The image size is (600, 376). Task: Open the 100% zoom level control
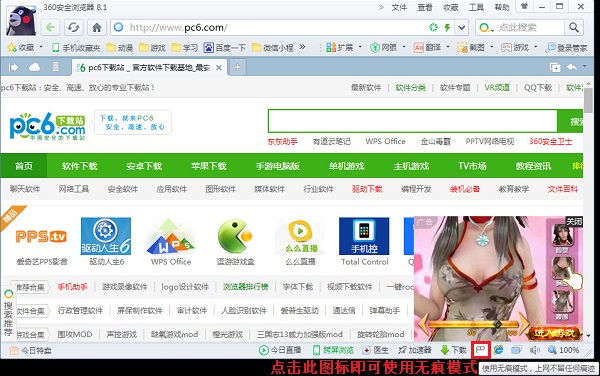point(564,350)
